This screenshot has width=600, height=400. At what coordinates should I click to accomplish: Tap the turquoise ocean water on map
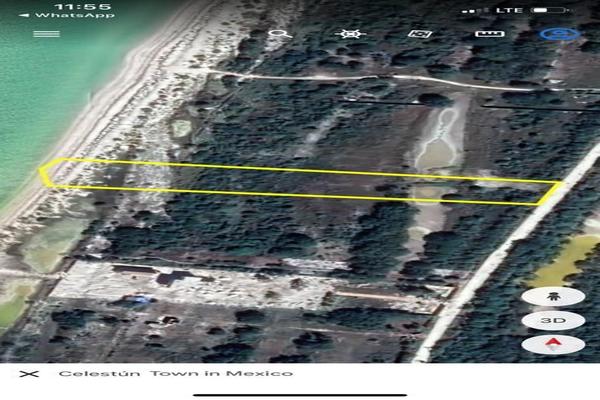click(40, 100)
